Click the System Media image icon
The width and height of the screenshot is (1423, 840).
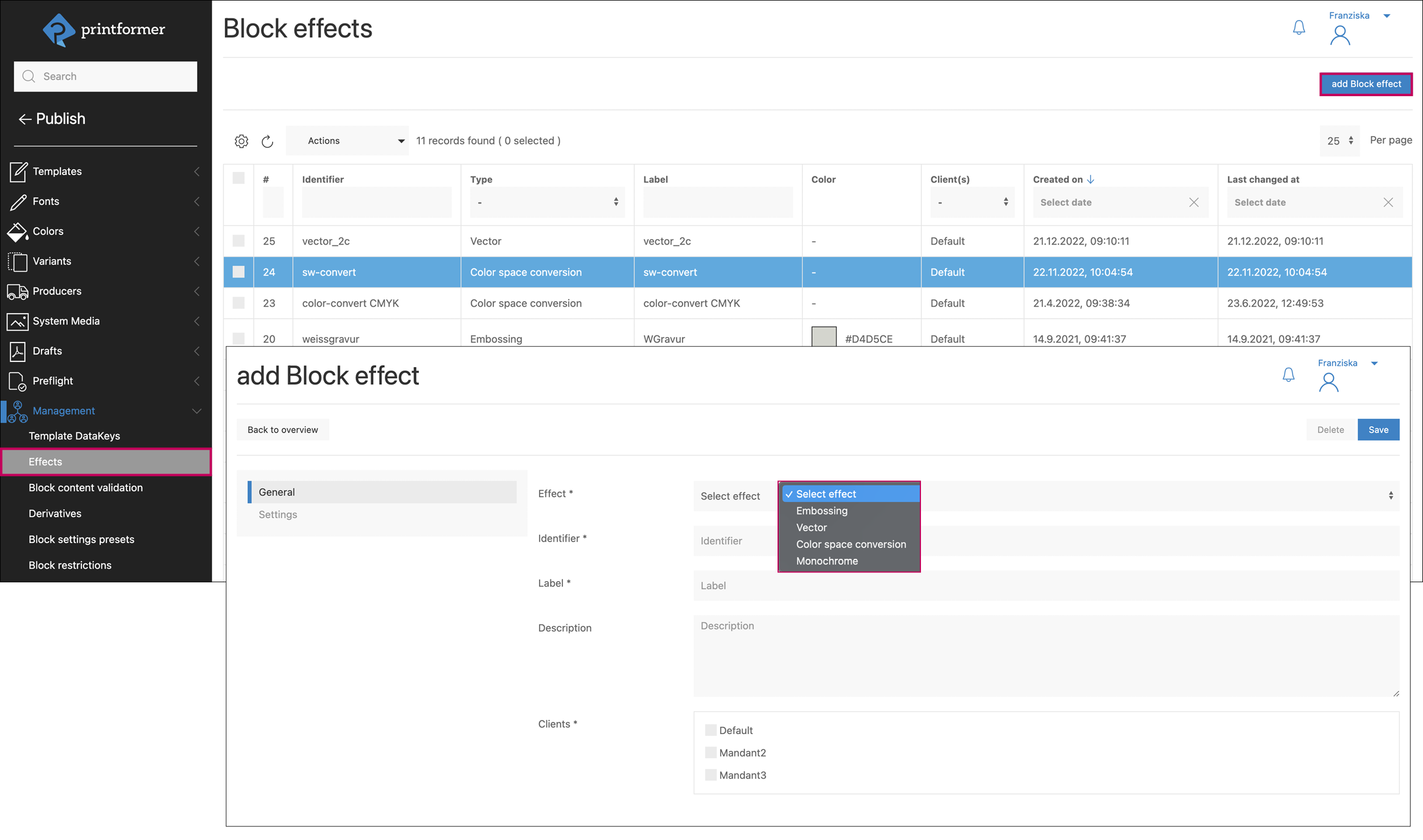click(17, 322)
